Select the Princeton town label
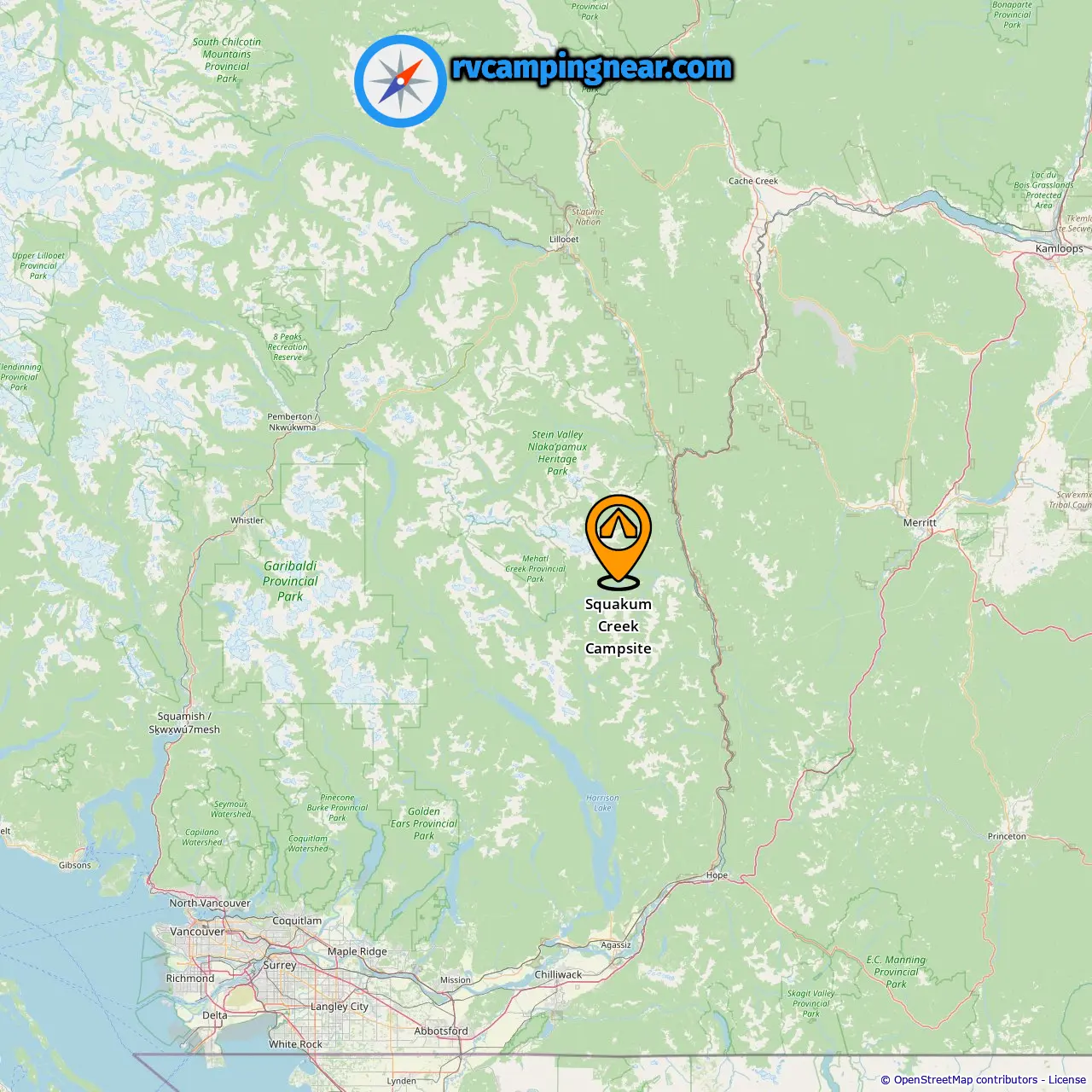This screenshot has height=1092, width=1092. tap(1007, 836)
